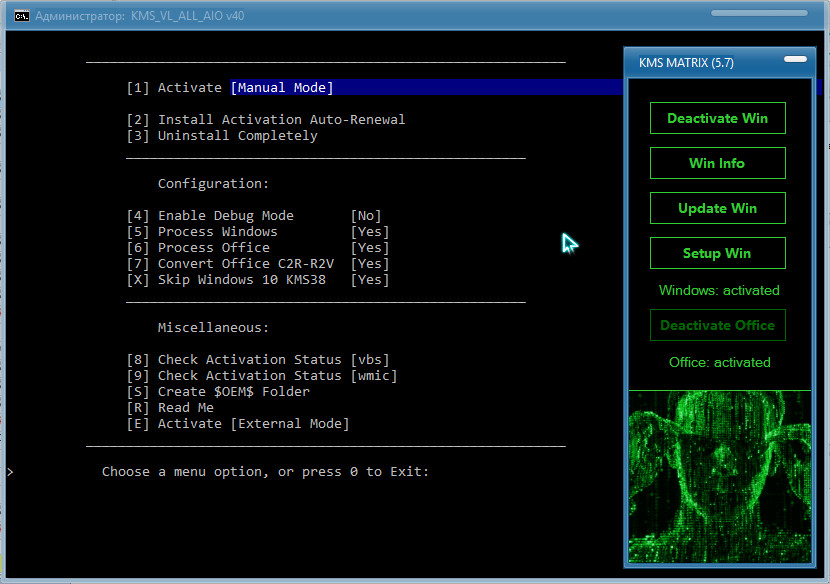The width and height of the screenshot is (830, 584).
Task: Click the green Matrix face image
Action: (717, 476)
